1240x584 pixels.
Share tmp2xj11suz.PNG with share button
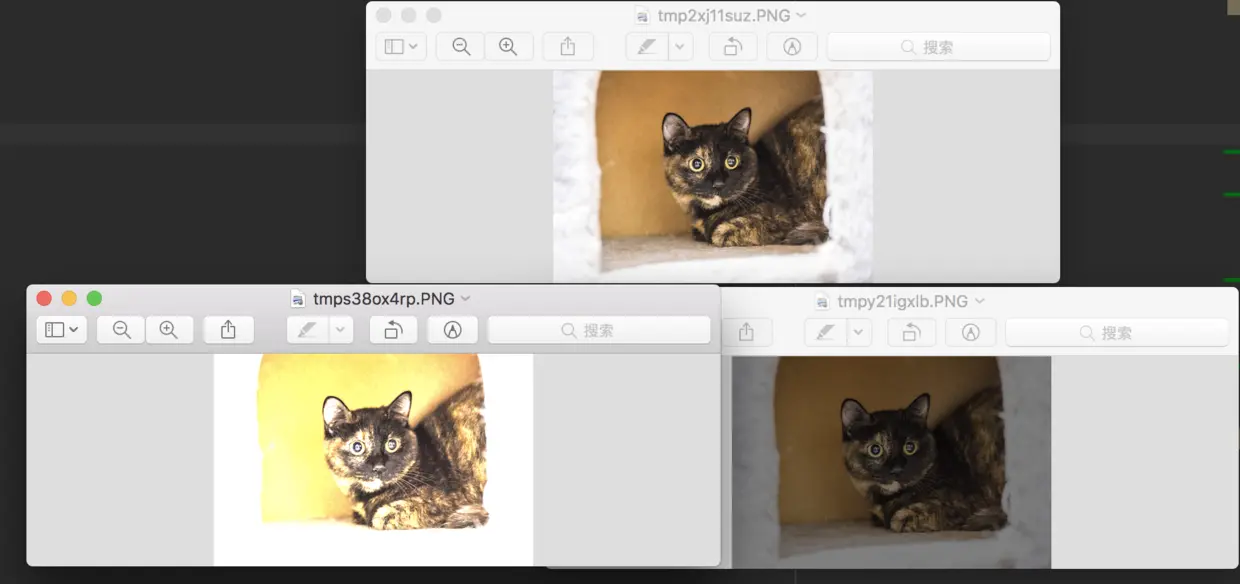(x=568, y=47)
